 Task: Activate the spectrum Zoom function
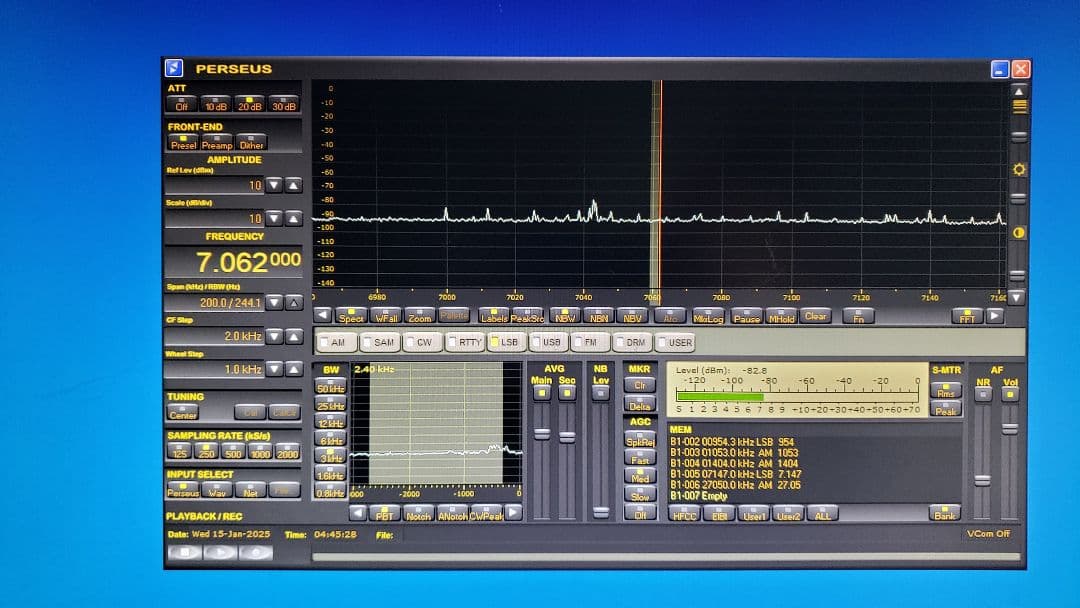pos(420,316)
